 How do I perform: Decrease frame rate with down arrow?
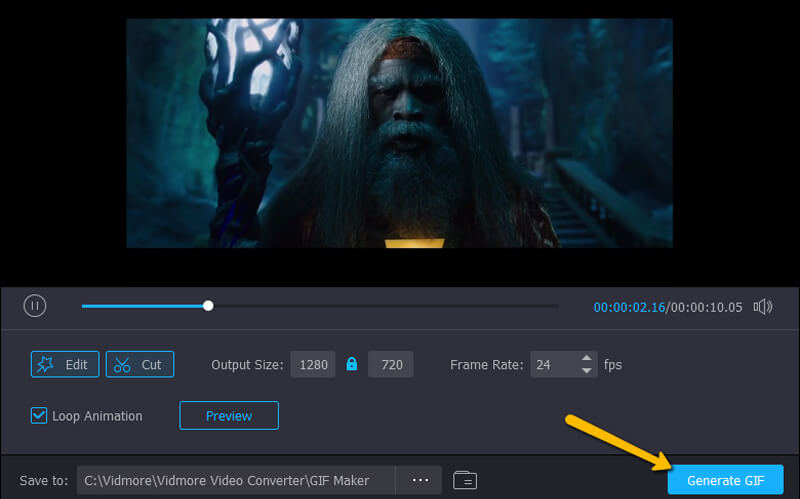[587, 371]
